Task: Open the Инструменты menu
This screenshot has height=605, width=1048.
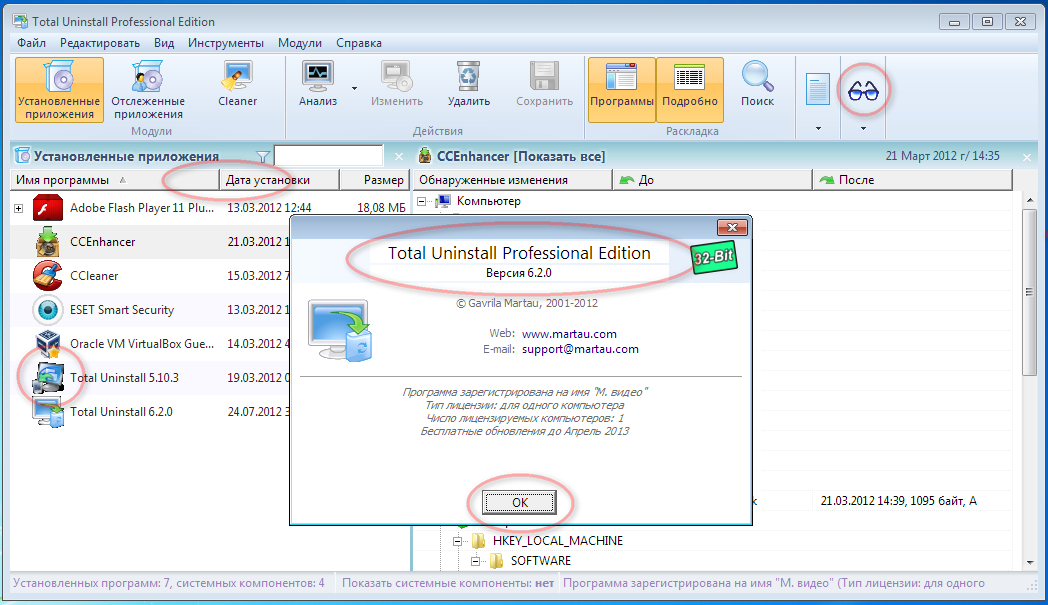Action: pyautogui.click(x=226, y=43)
